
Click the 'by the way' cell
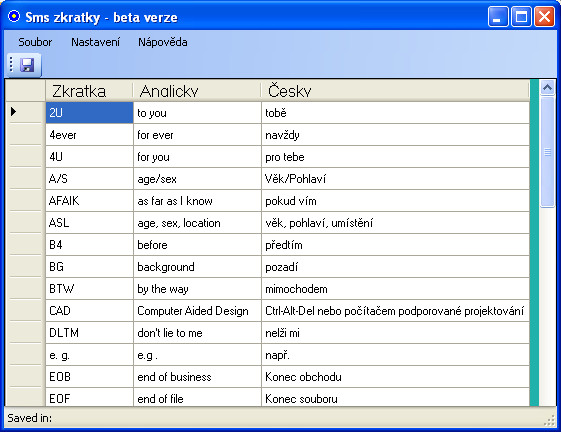click(x=197, y=289)
